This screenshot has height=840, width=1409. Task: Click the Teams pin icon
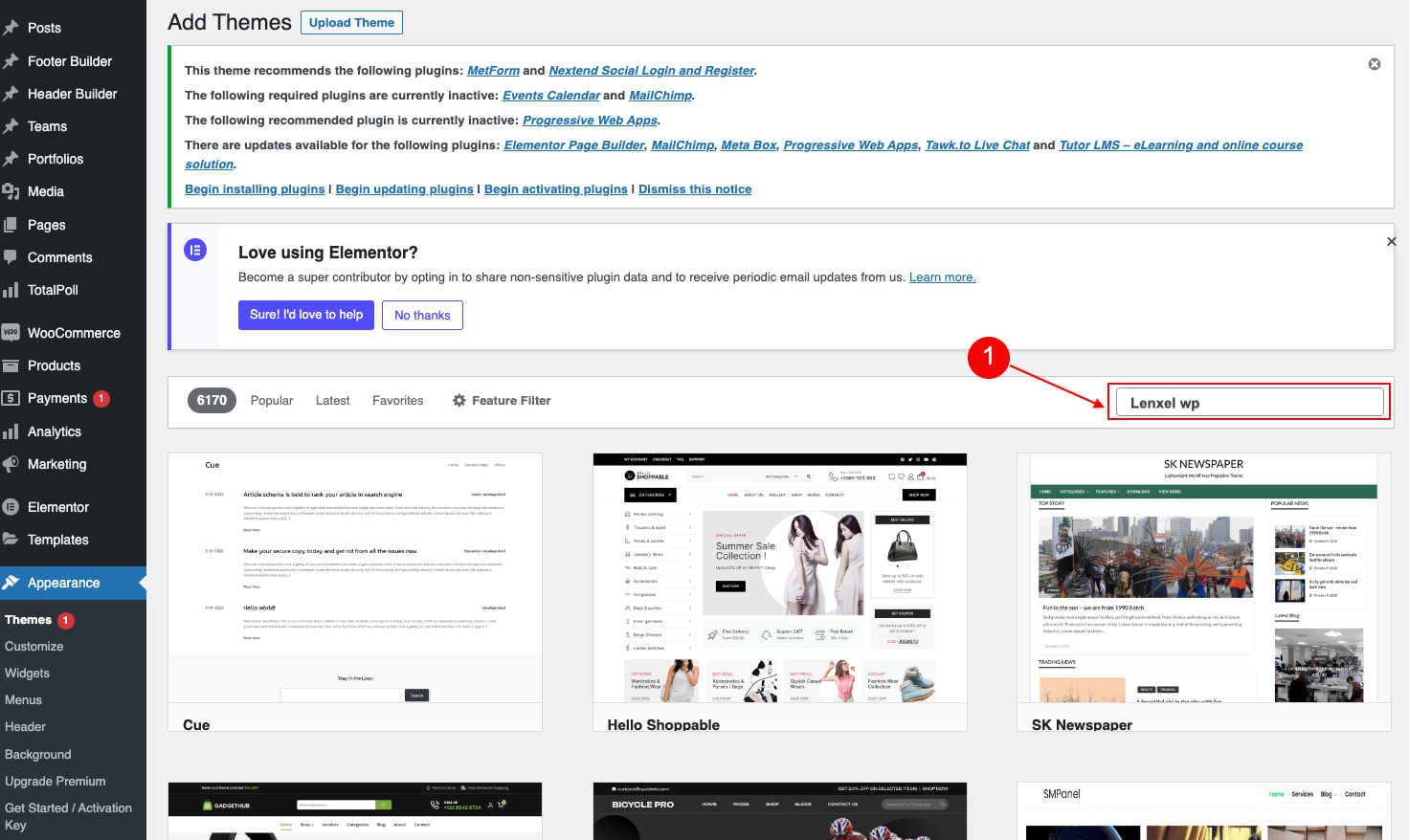coord(11,126)
